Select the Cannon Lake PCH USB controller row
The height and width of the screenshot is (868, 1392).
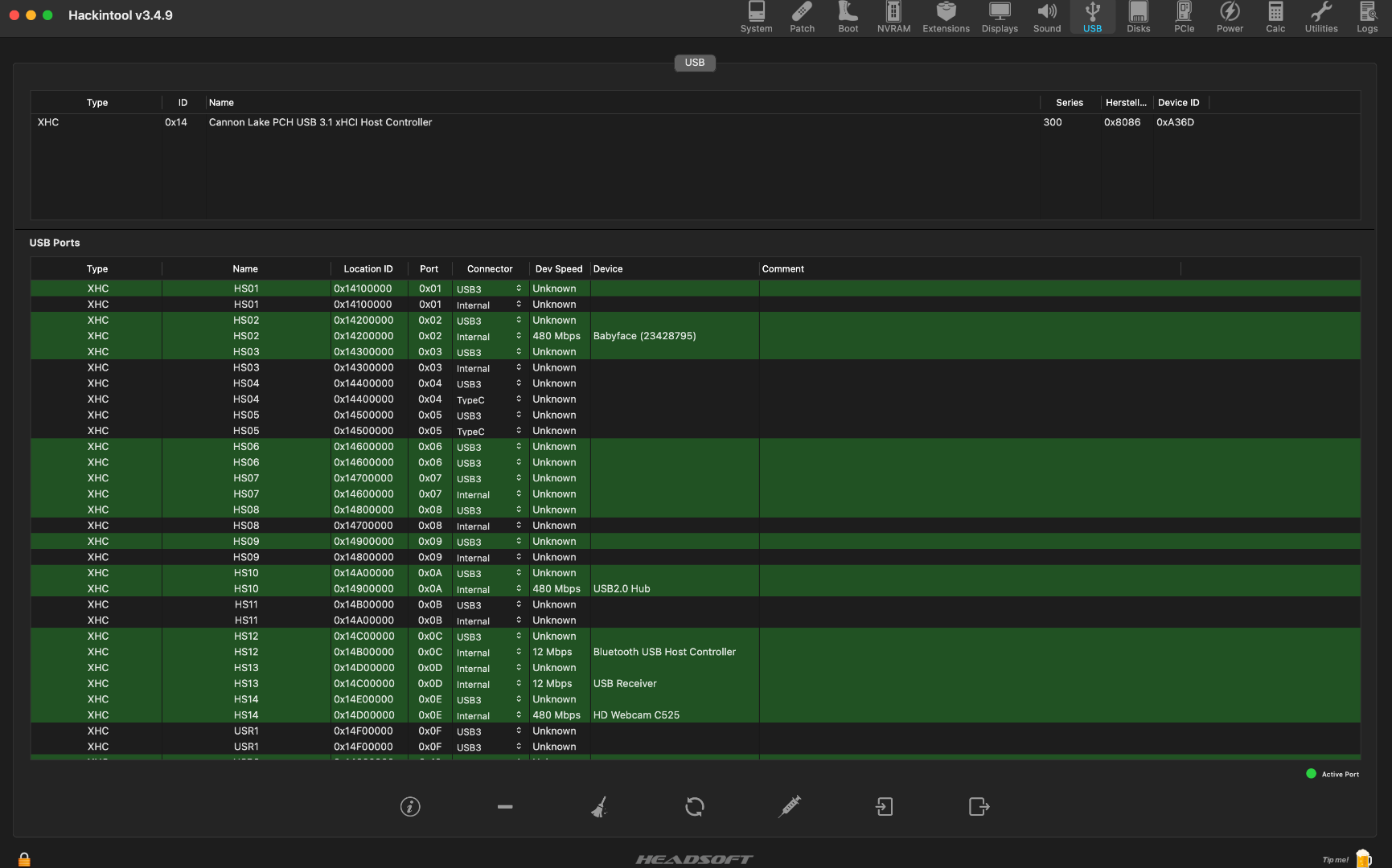[320, 123]
